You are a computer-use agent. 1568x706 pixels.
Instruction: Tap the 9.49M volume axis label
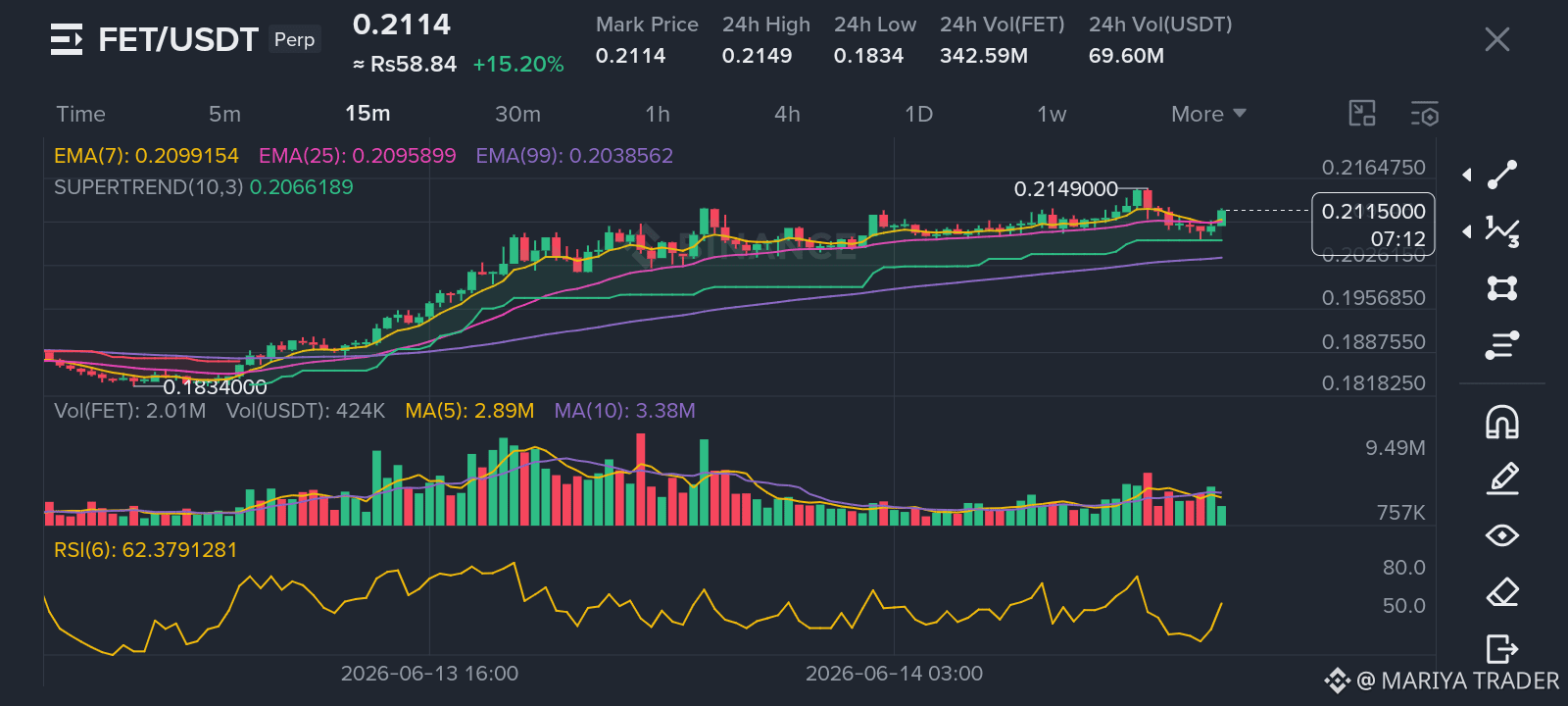1396,448
